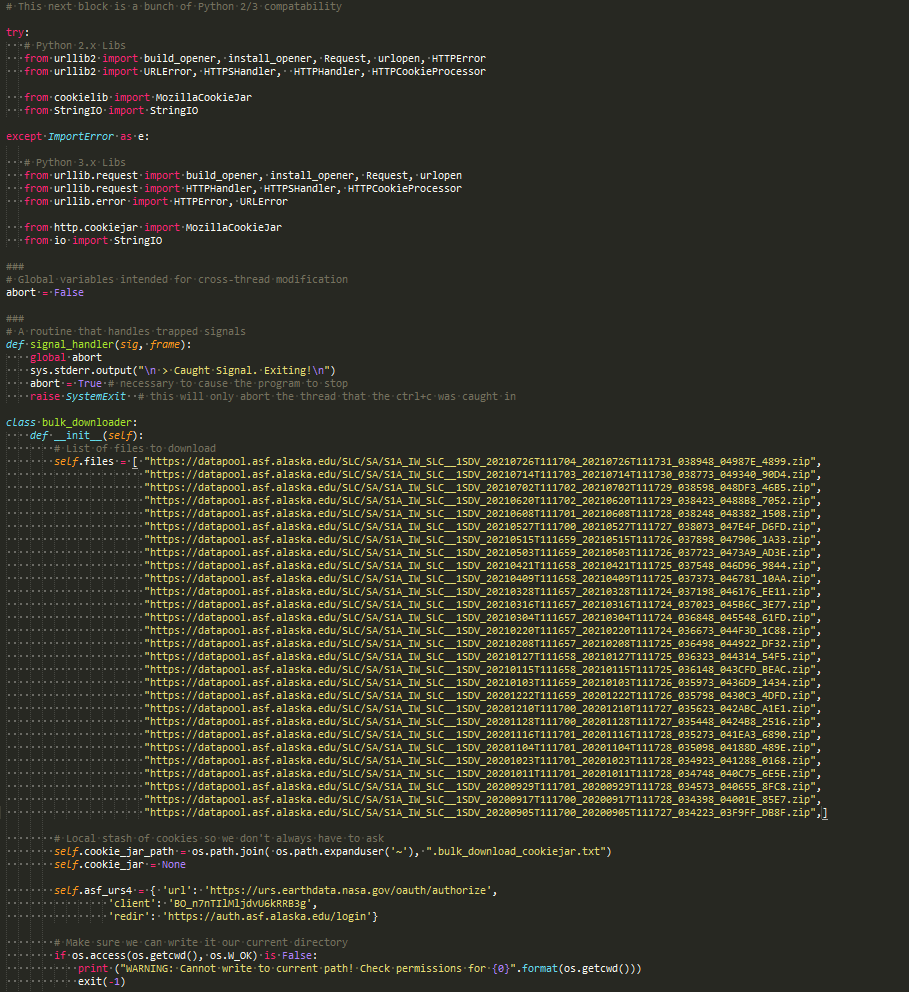
Task: Place cursor on 'except ImportError as e' line
Action: [78, 137]
